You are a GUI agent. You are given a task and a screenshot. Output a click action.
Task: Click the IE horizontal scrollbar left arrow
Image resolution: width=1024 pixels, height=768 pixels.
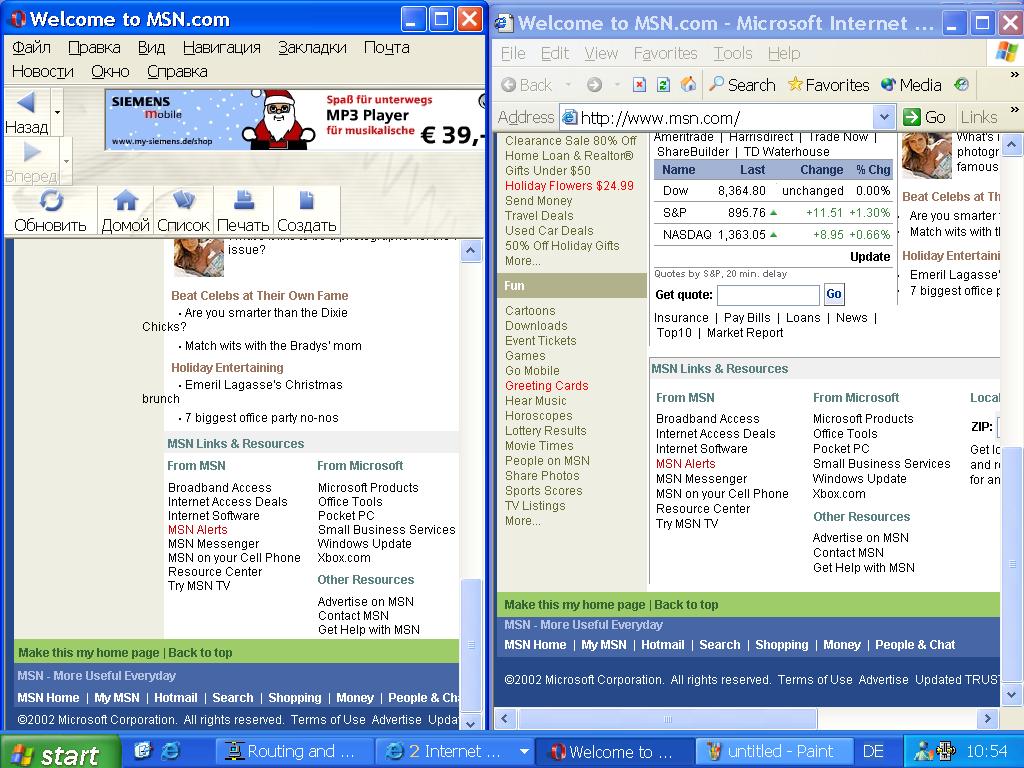tap(504, 718)
